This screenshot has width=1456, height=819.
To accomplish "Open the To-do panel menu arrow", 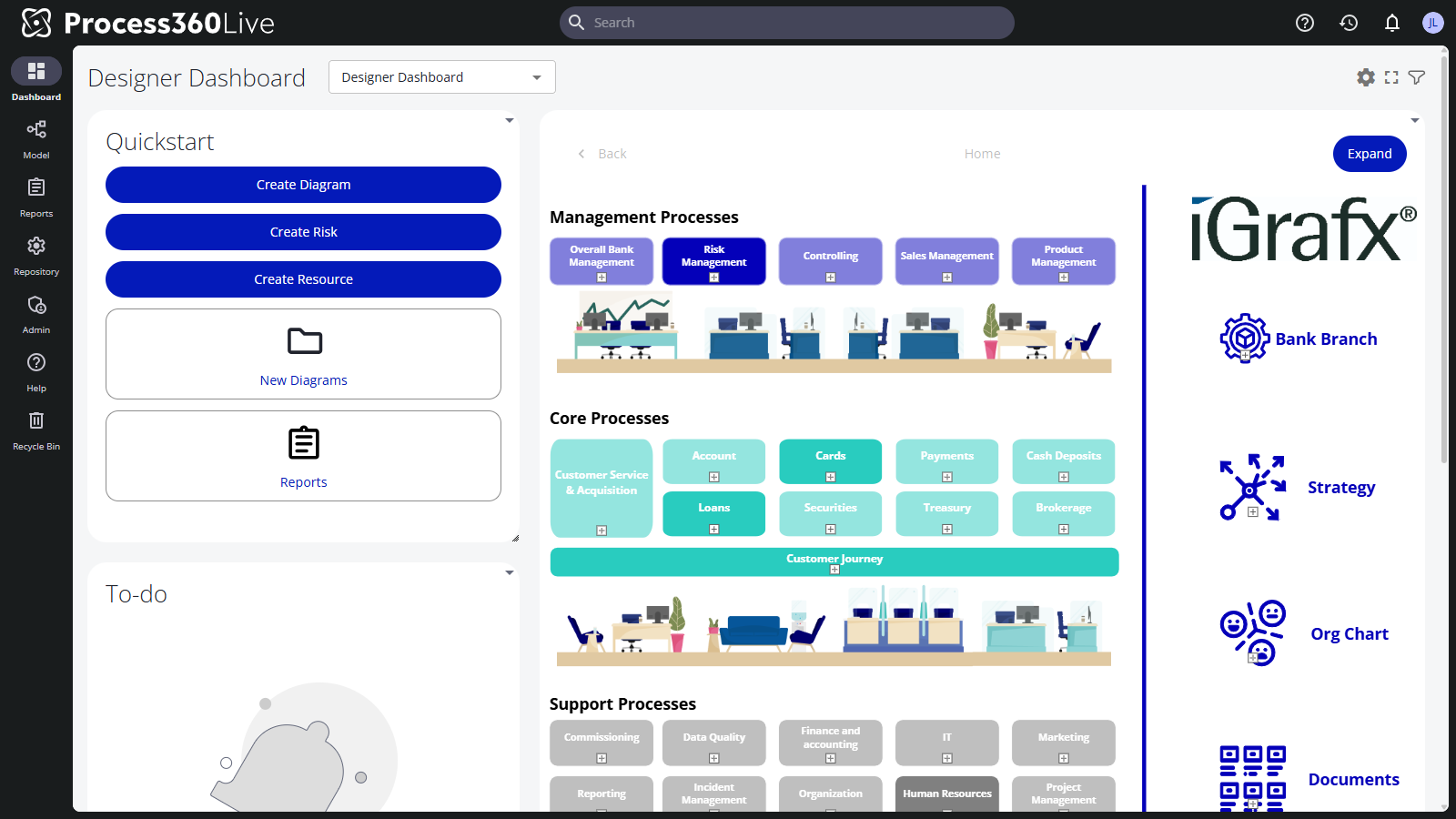I will click(510, 572).
